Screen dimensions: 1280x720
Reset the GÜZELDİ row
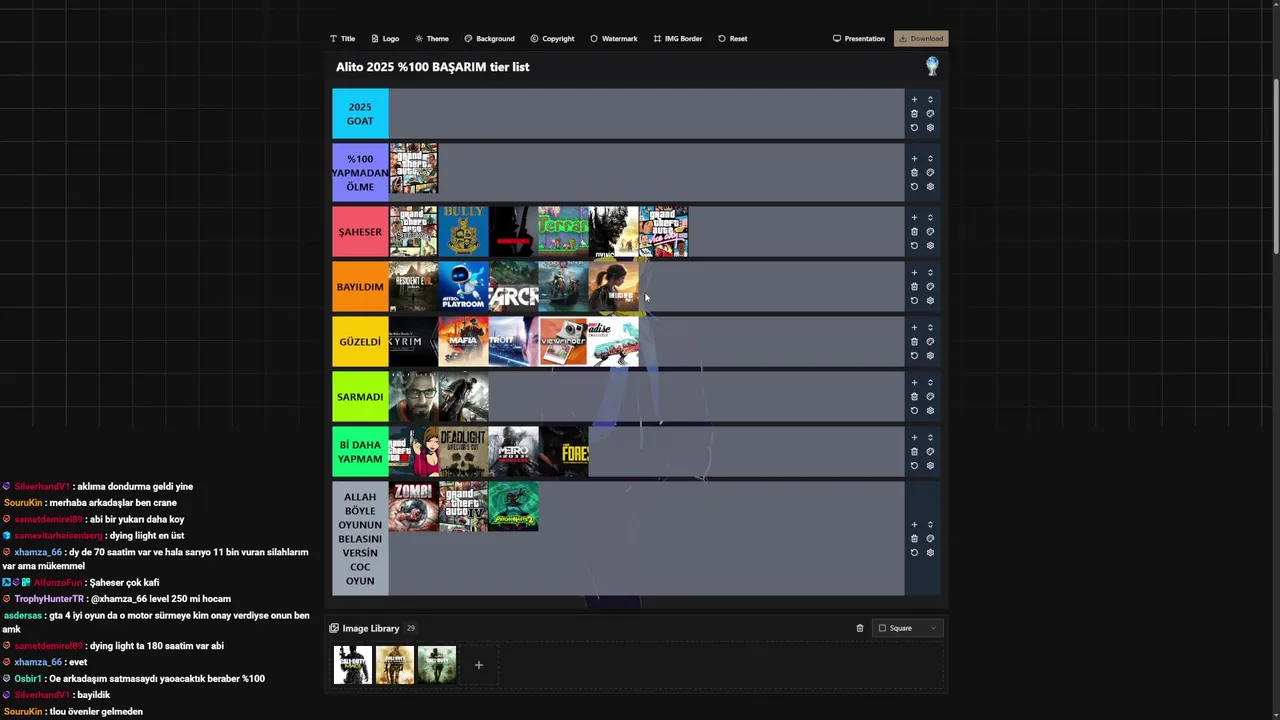[x=914, y=356]
